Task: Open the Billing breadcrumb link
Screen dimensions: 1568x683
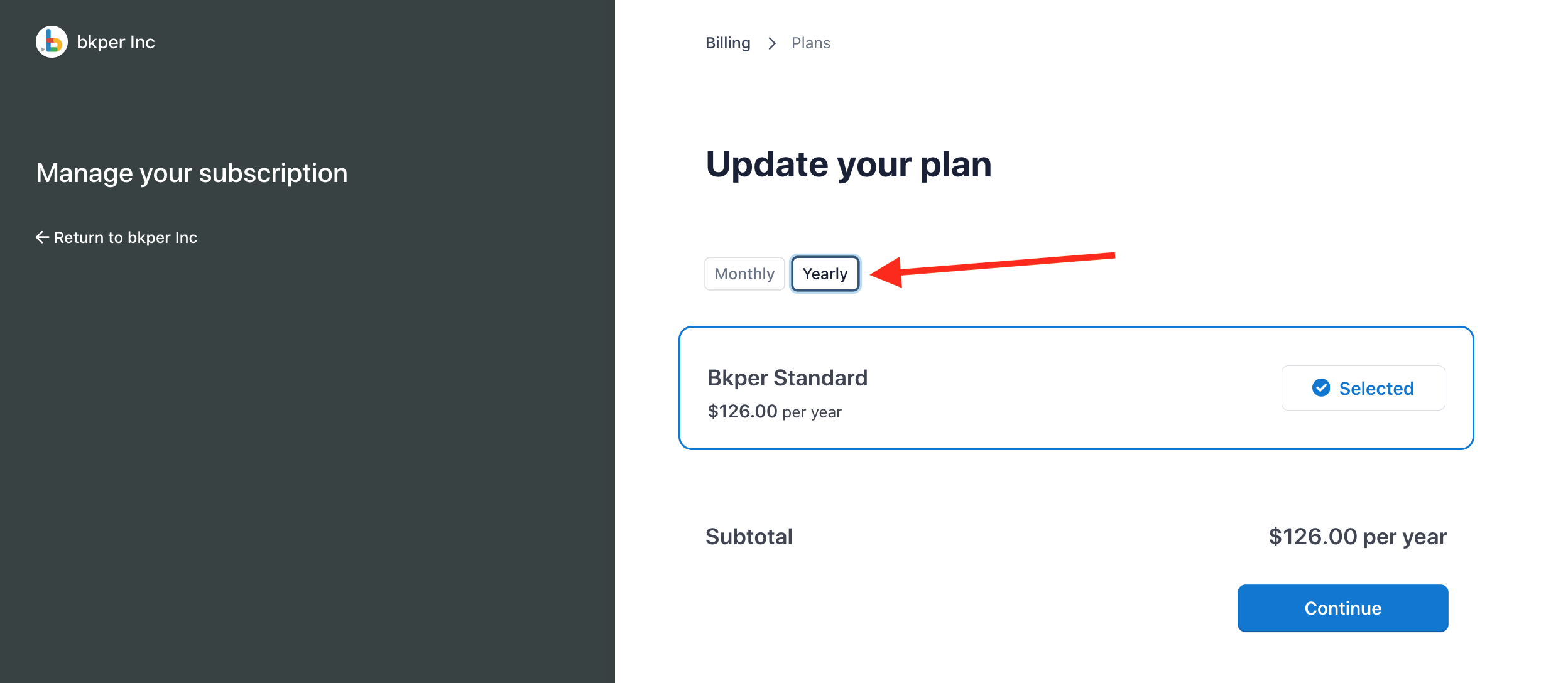Action: (x=727, y=43)
